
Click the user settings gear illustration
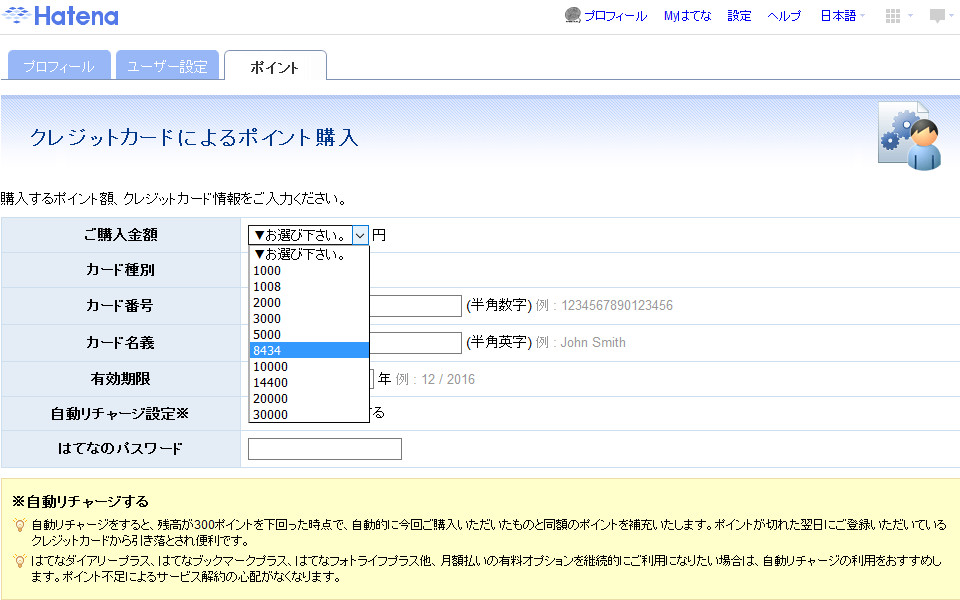click(x=909, y=136)
